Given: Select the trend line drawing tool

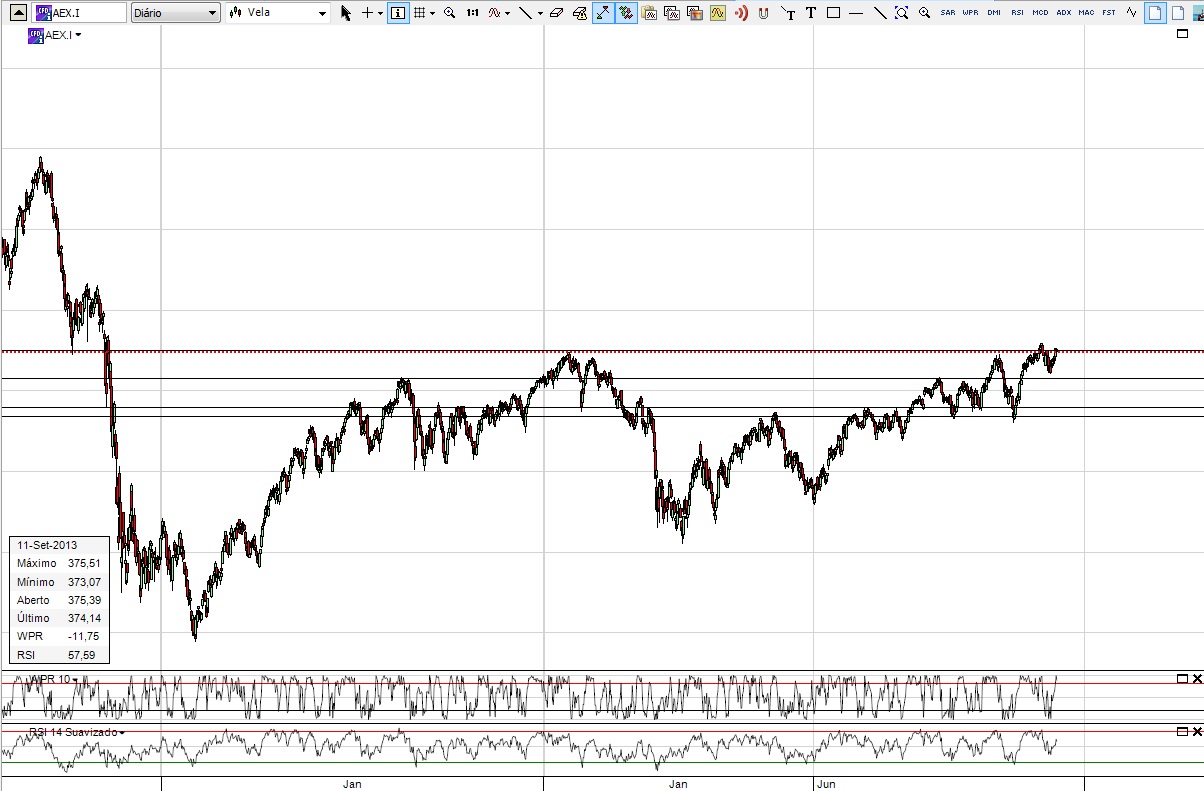Looking at the screenshot, I should pos(526,13).
